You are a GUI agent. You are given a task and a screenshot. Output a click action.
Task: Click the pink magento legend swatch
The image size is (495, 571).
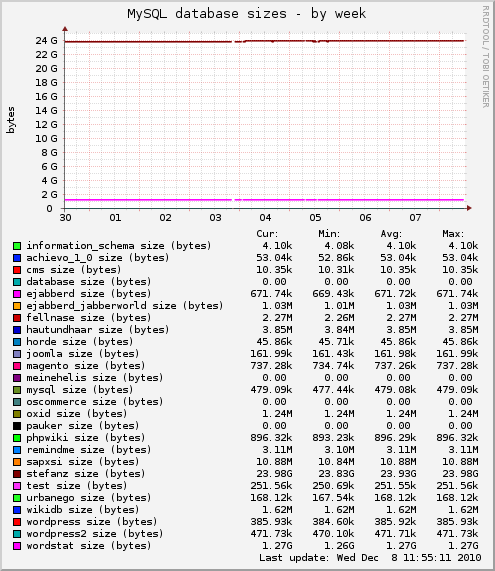pyautogui.click(x=17, y=366)
